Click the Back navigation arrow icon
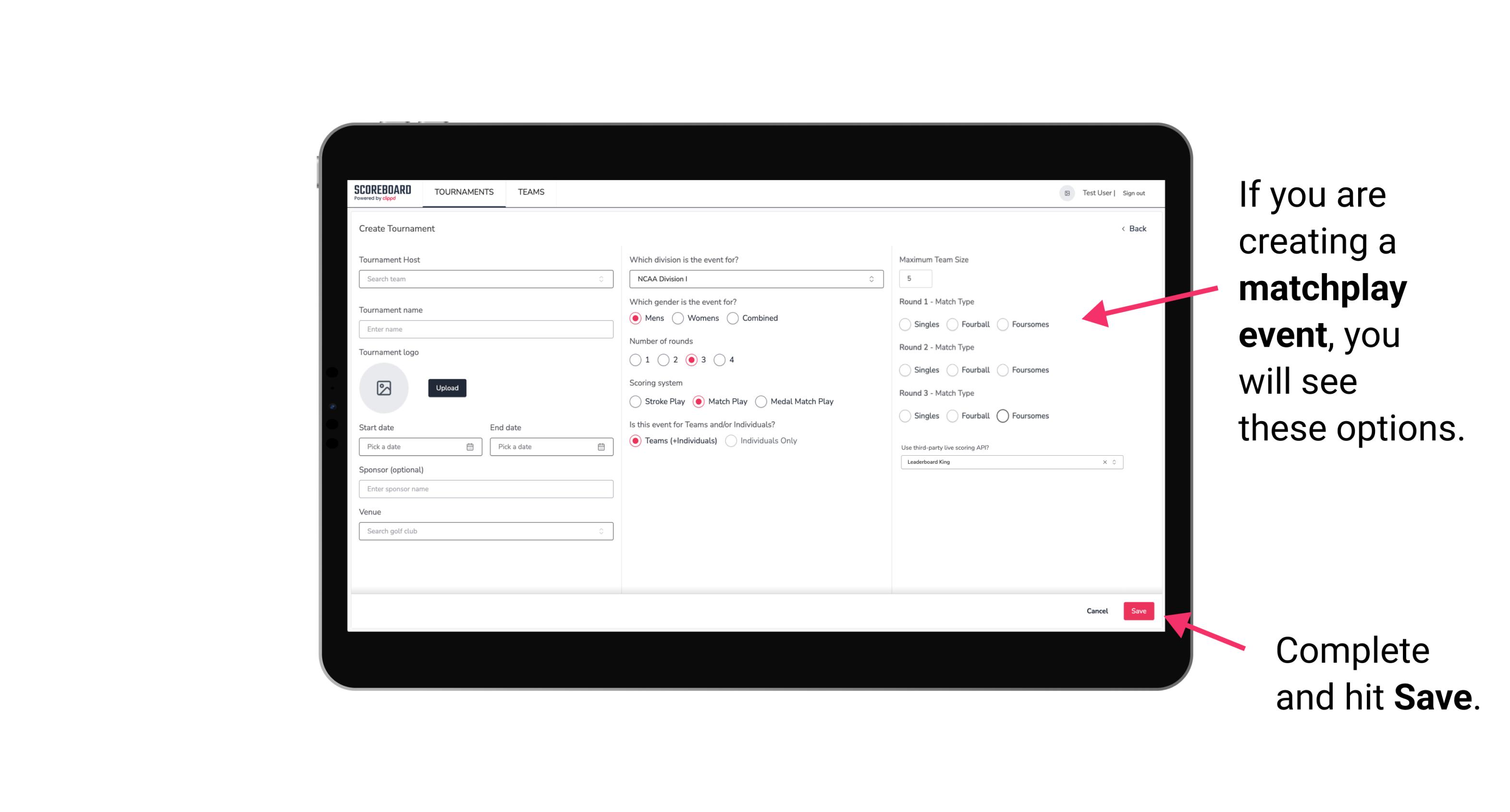This screenshot has height=812, width=1510. 1119,229
